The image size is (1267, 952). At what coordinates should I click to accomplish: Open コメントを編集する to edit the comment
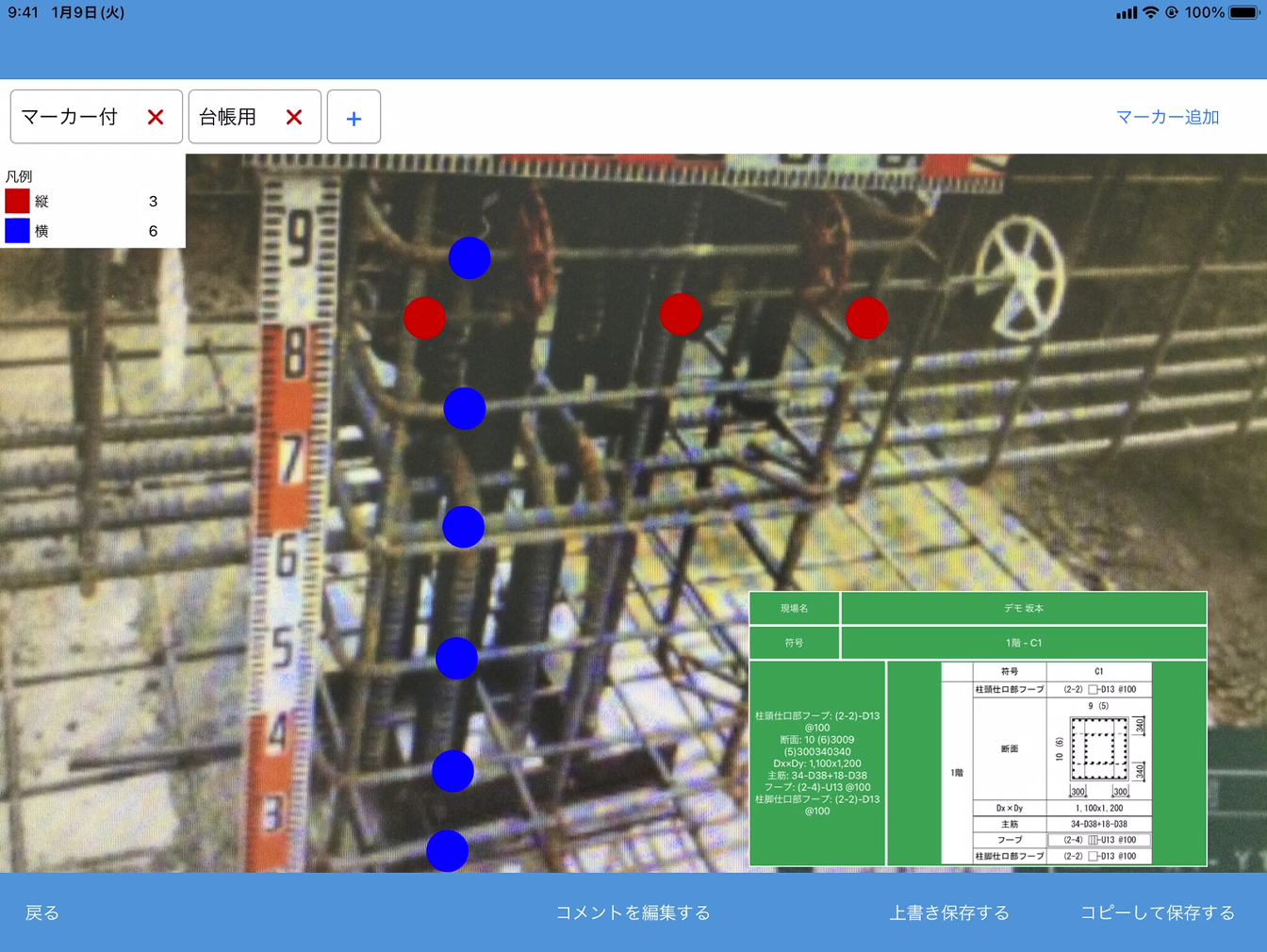point(633,912)
